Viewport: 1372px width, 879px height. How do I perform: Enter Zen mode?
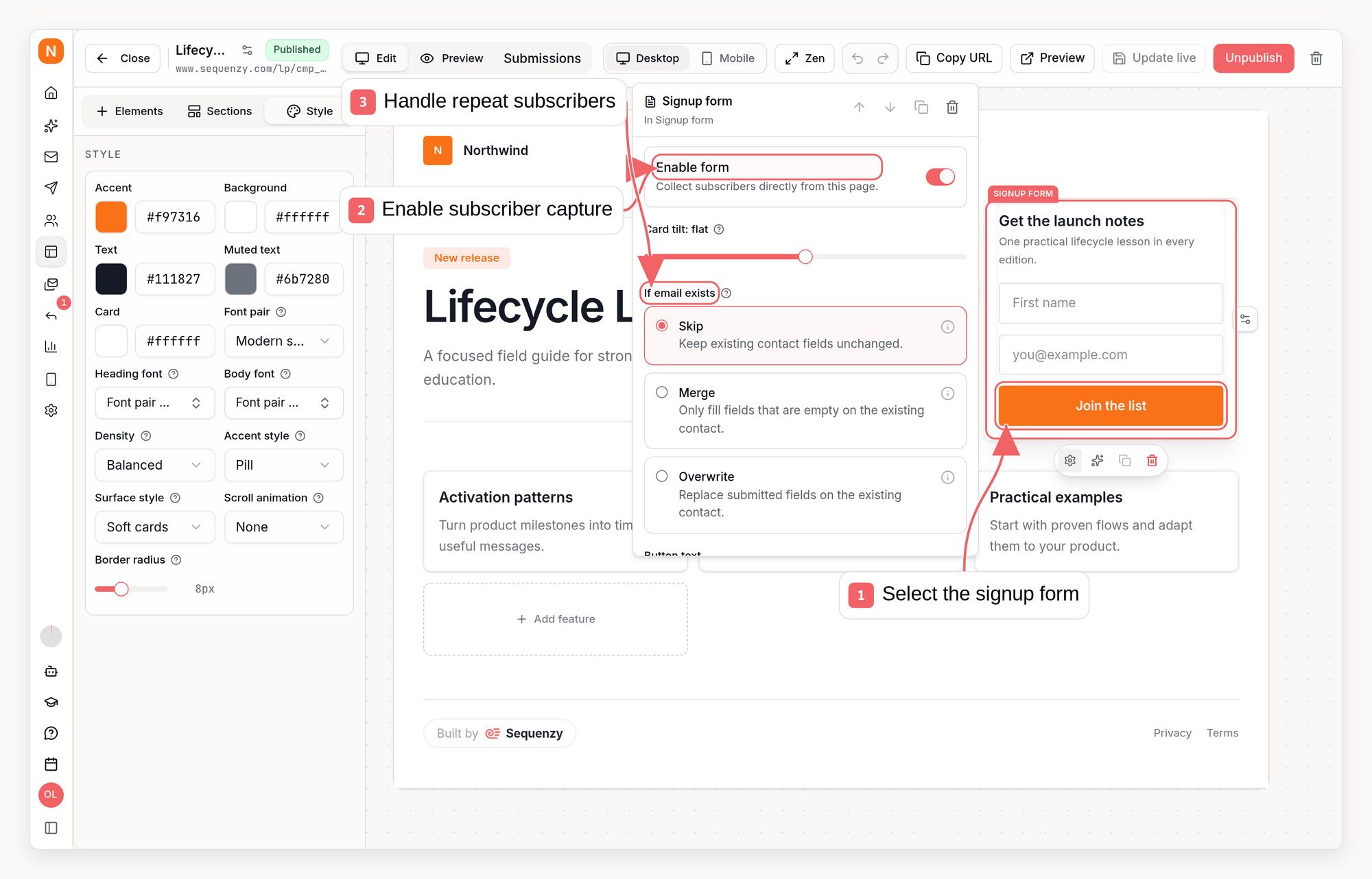[x=805, y=58]
